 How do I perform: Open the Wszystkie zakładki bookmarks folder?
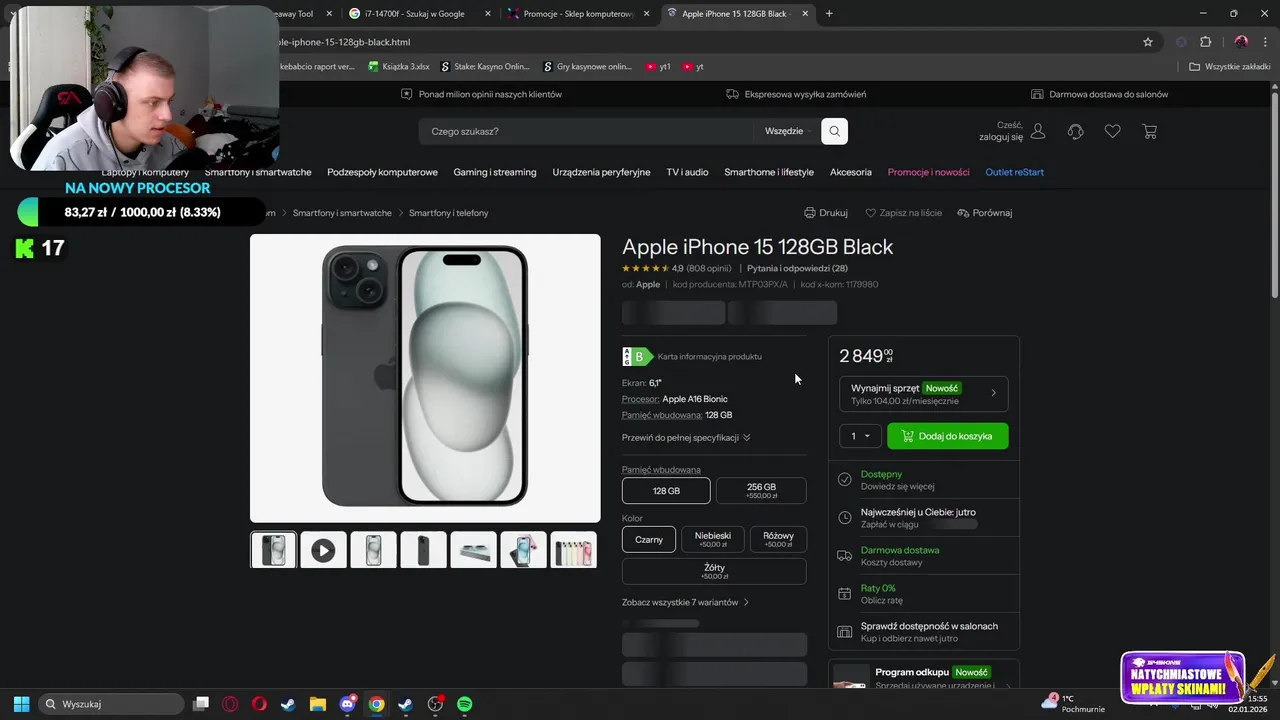(1230, 67)
